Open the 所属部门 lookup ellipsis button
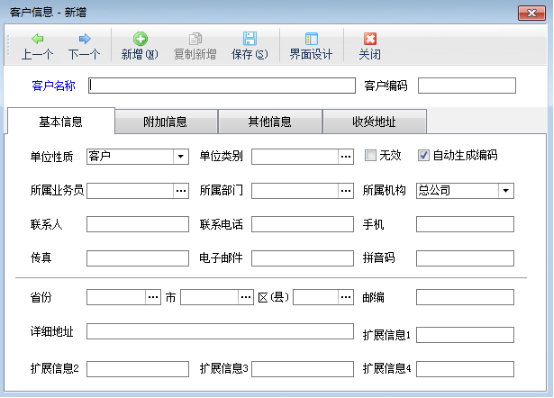The image size is (554, 398). (346, 191)
